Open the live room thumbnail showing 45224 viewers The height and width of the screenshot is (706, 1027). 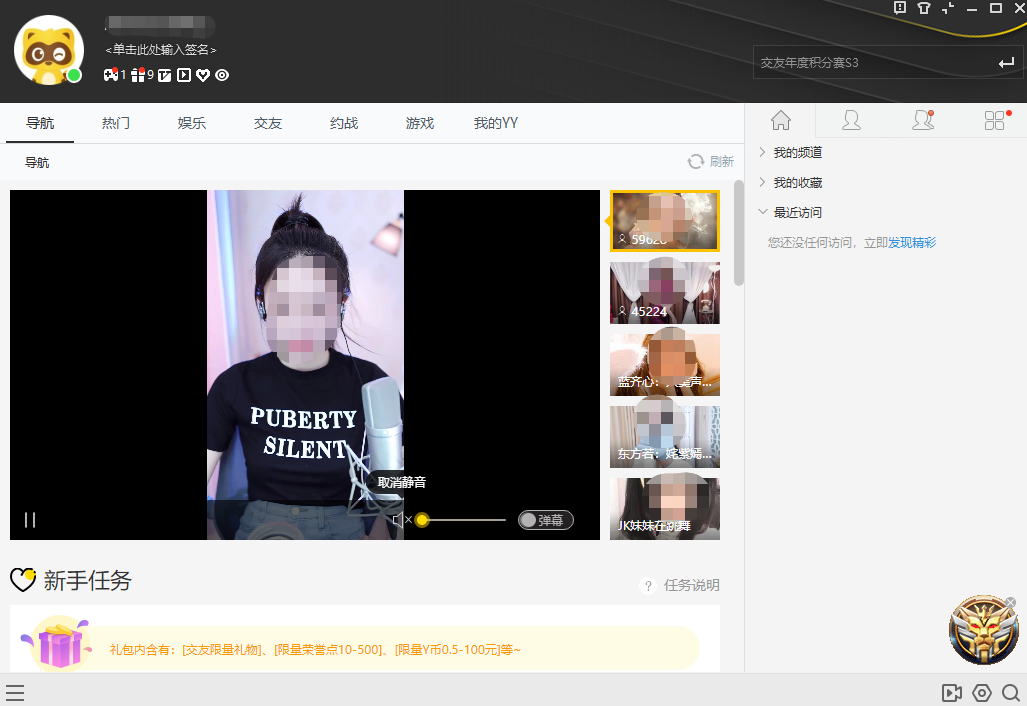click(664, 292)
